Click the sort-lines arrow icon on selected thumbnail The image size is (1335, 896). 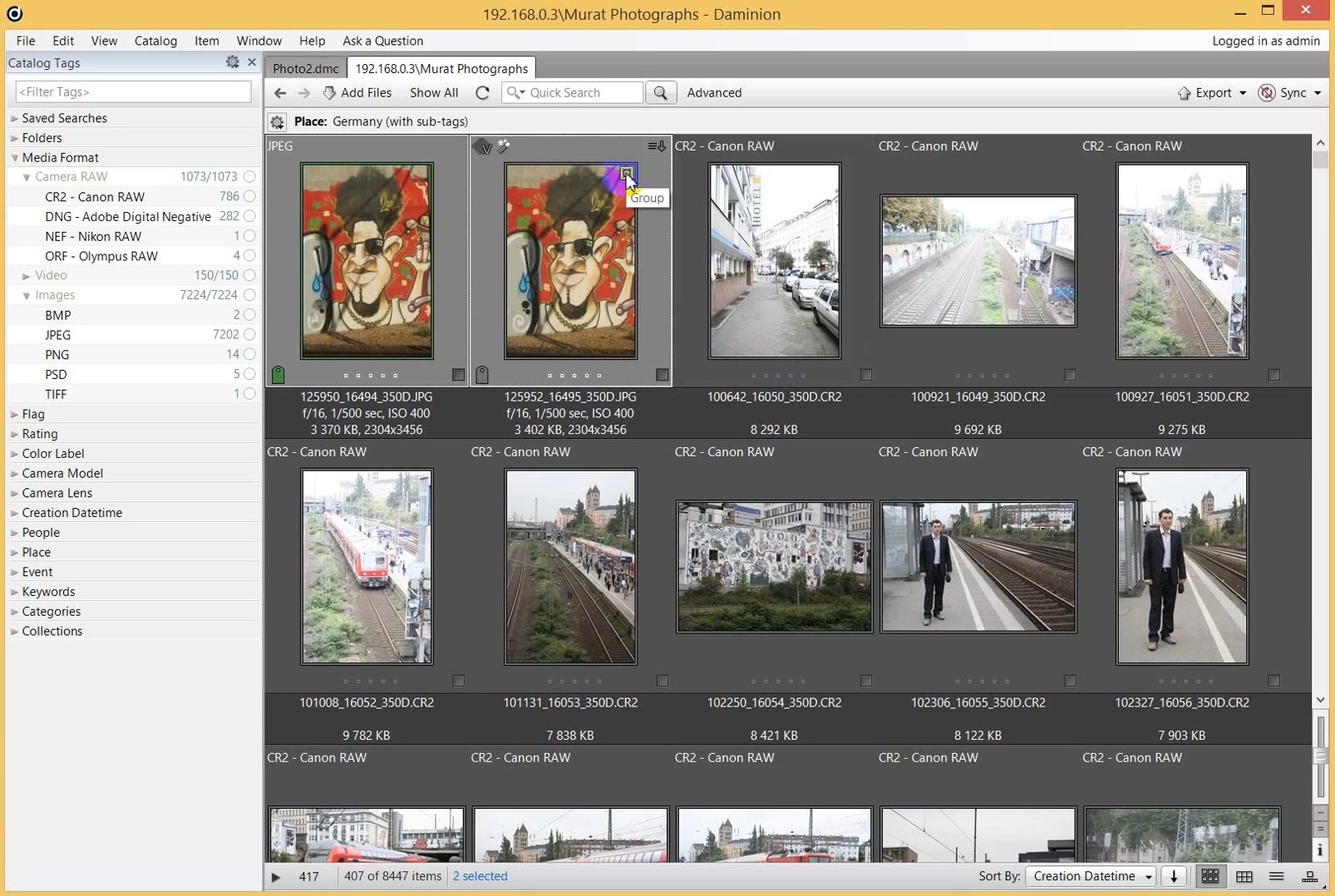(x=657, y=147)
